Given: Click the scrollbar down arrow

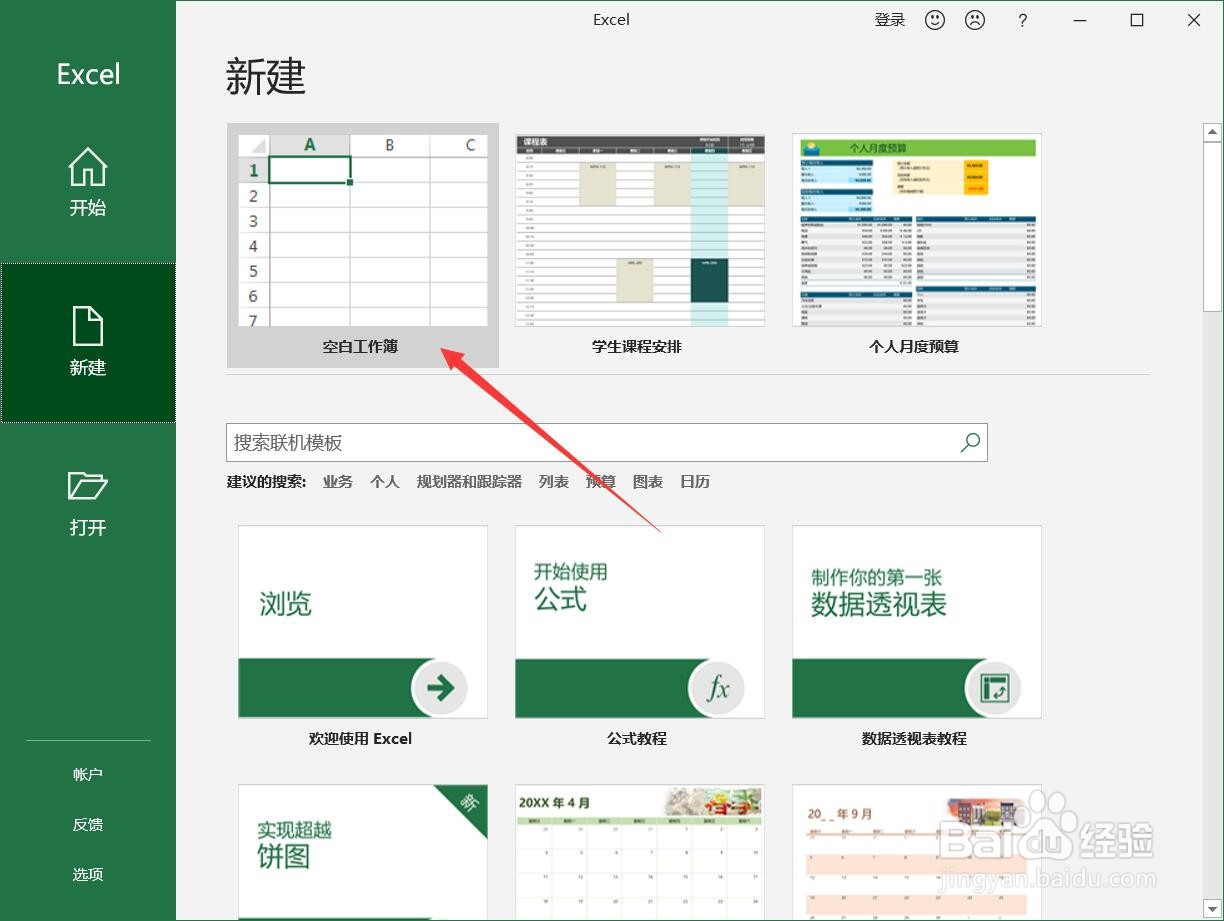Looking at the screenshot, I should [1213, 910].
